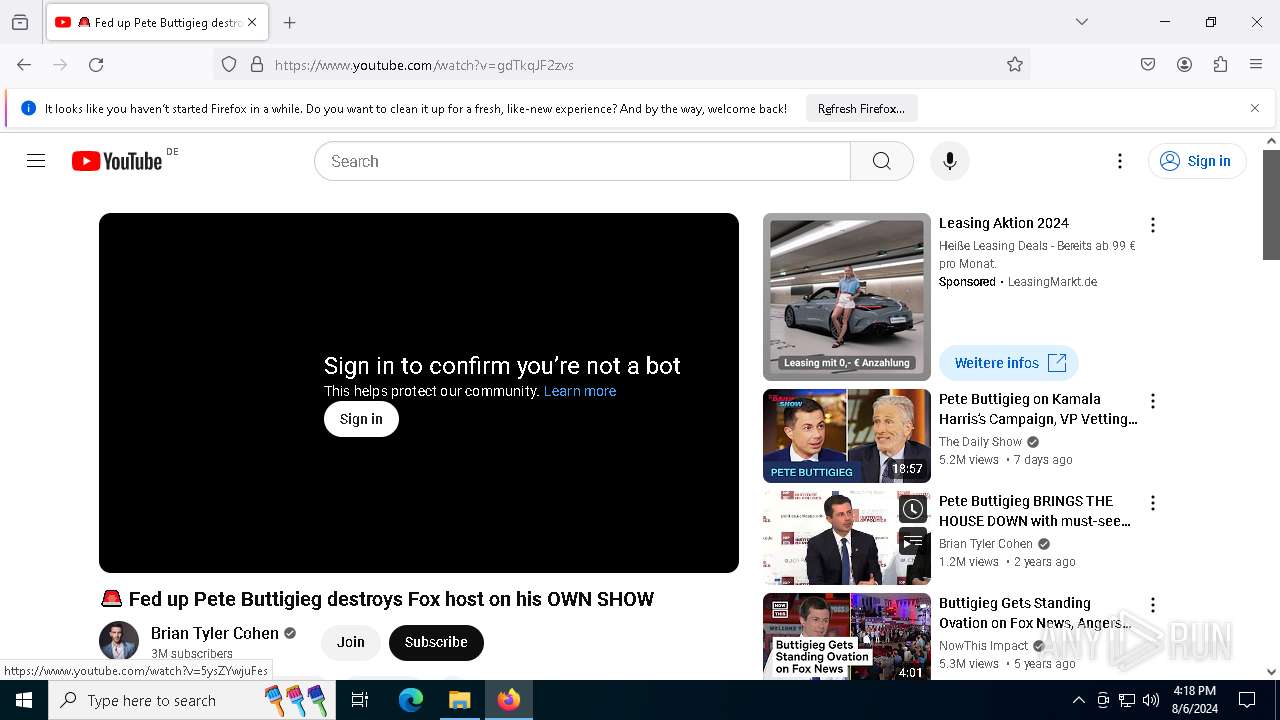Open Firefox application hamburger menu
Viewport: 1280px width, 720px height.
click(x=1256, y=65)
